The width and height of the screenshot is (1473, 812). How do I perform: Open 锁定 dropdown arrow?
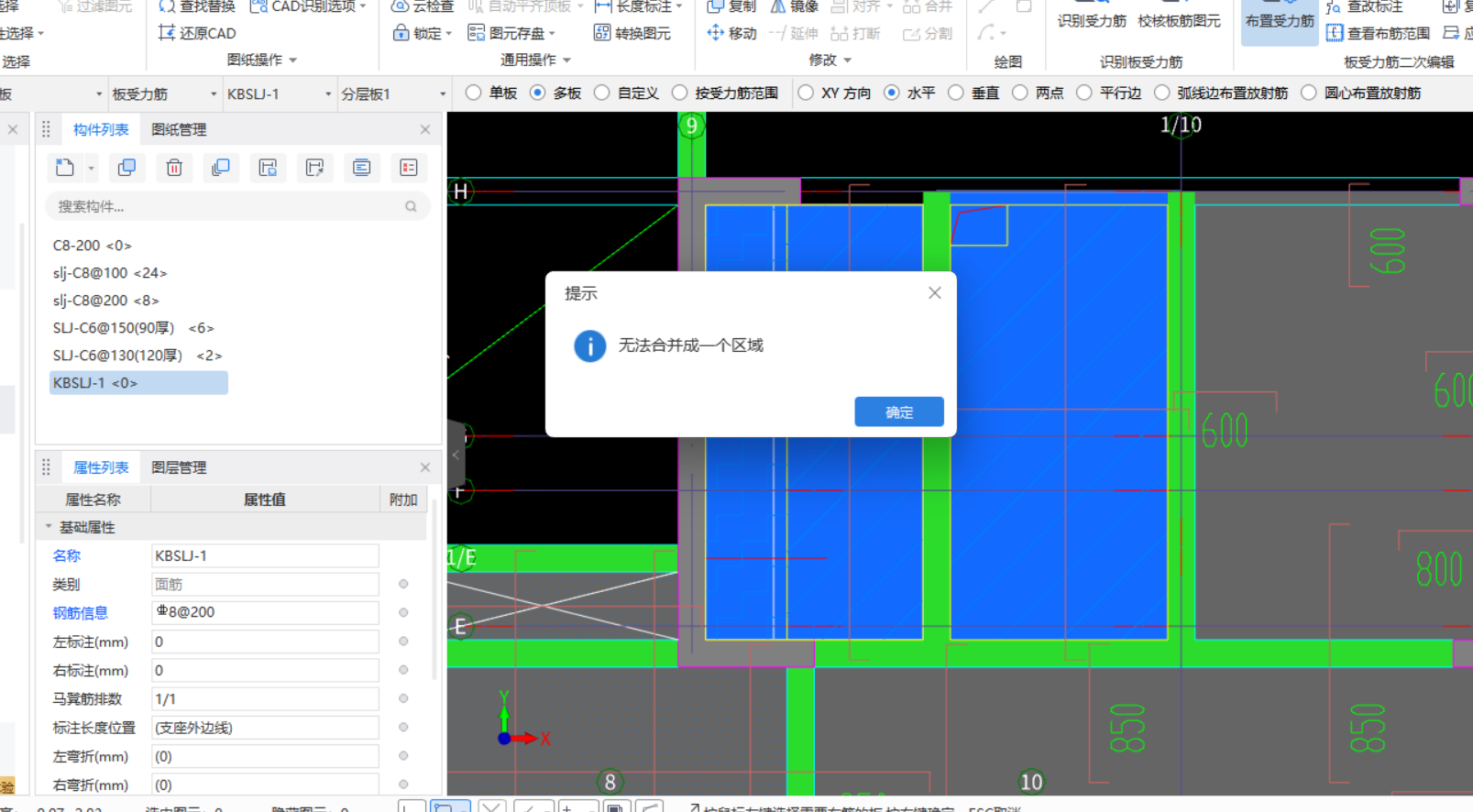pos(447,34)
